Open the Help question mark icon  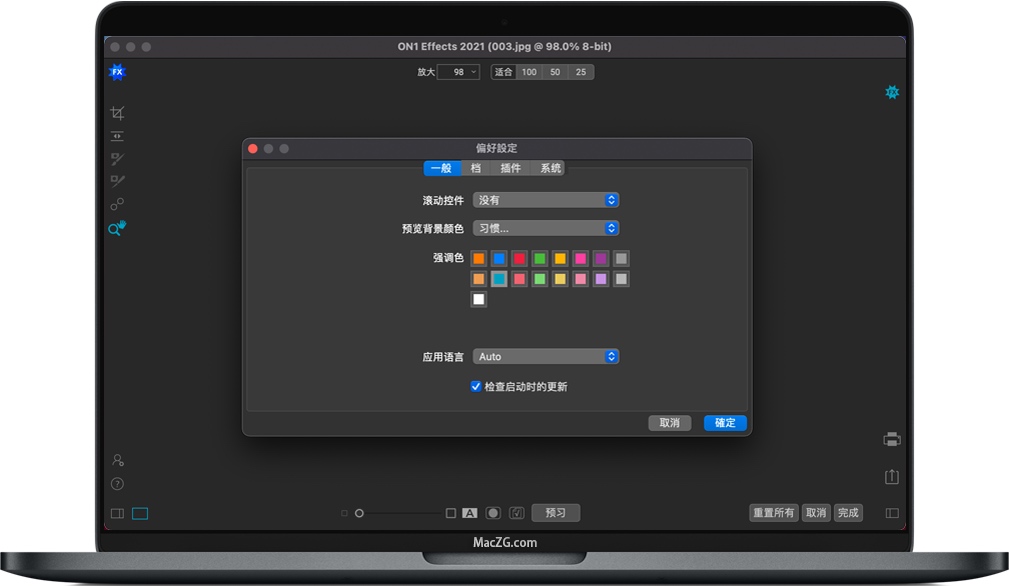pyautogui.click(x=117, y=483)
